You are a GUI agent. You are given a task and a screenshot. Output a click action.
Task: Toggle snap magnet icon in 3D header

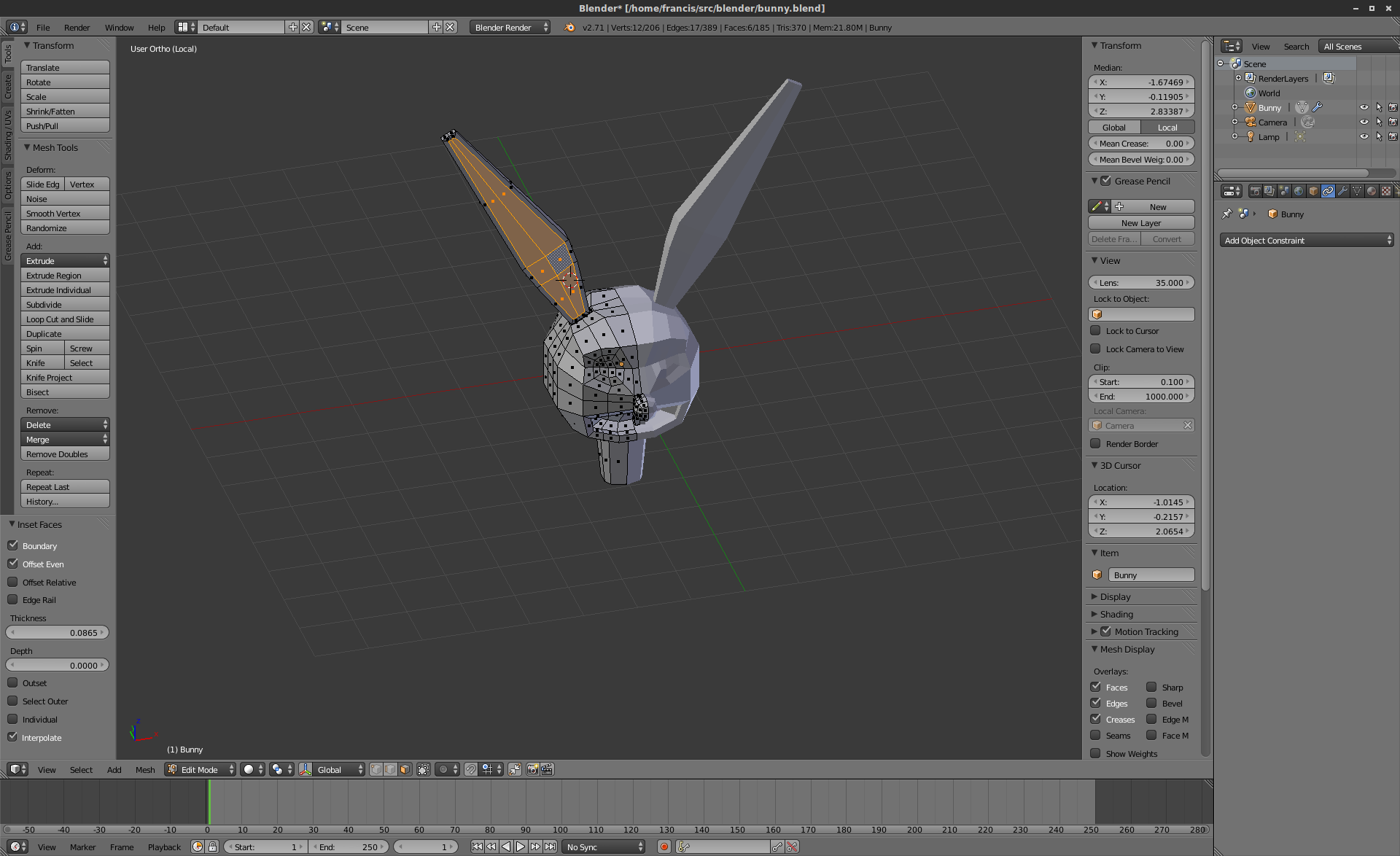[471, 769]
